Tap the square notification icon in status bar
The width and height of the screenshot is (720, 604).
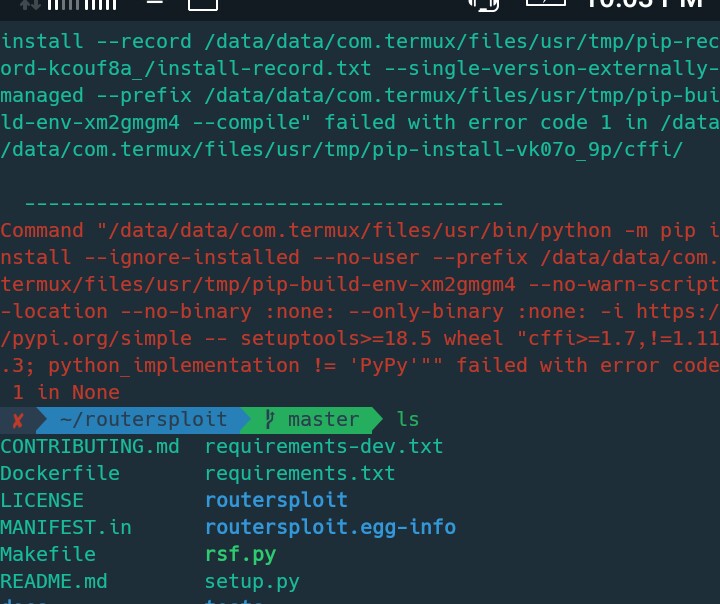(x=202, y=5)
